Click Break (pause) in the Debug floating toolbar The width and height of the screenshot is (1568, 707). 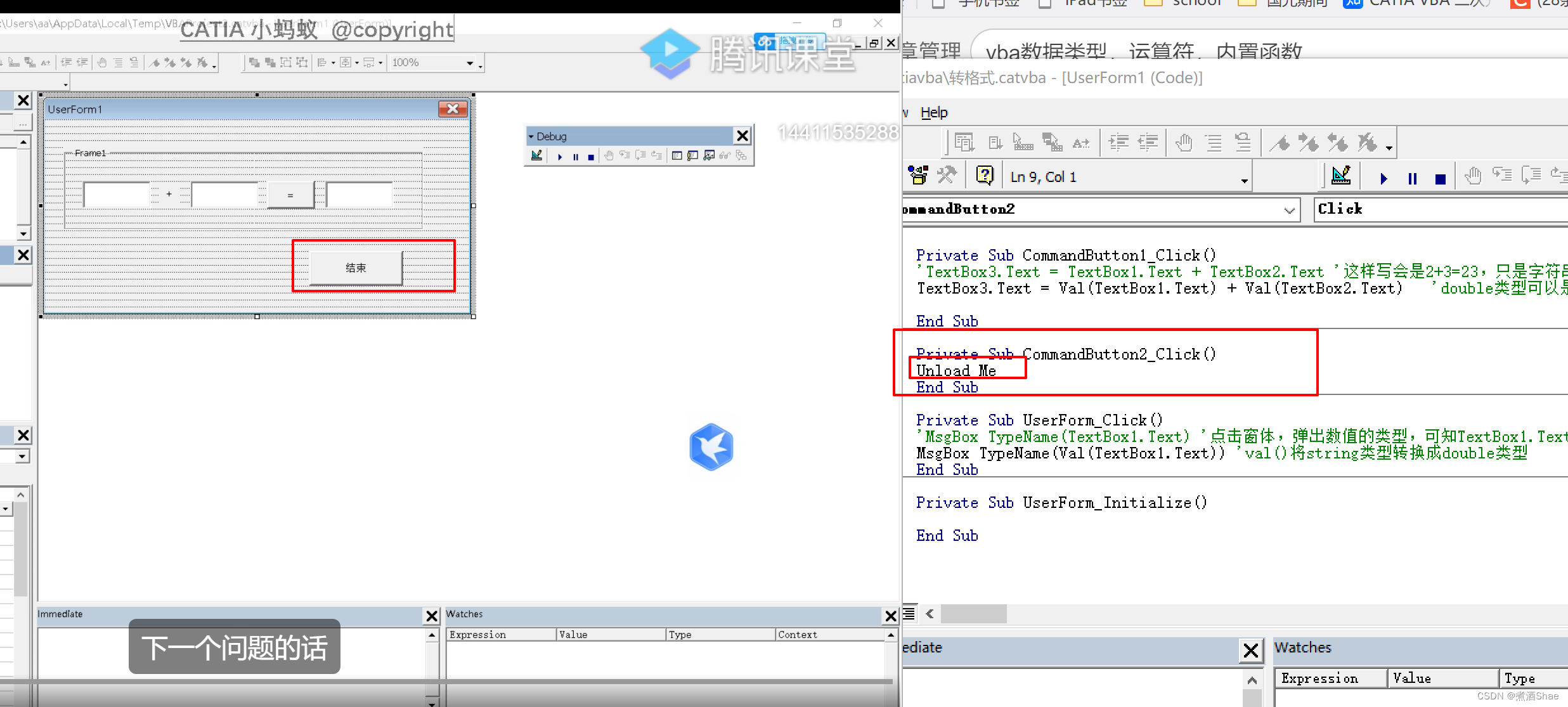[x=576, y=157]
